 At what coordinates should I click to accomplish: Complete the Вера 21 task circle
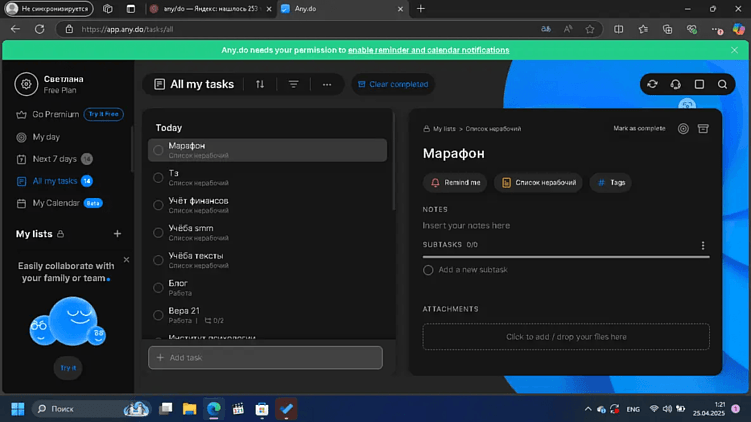click(x=158, y=315)
